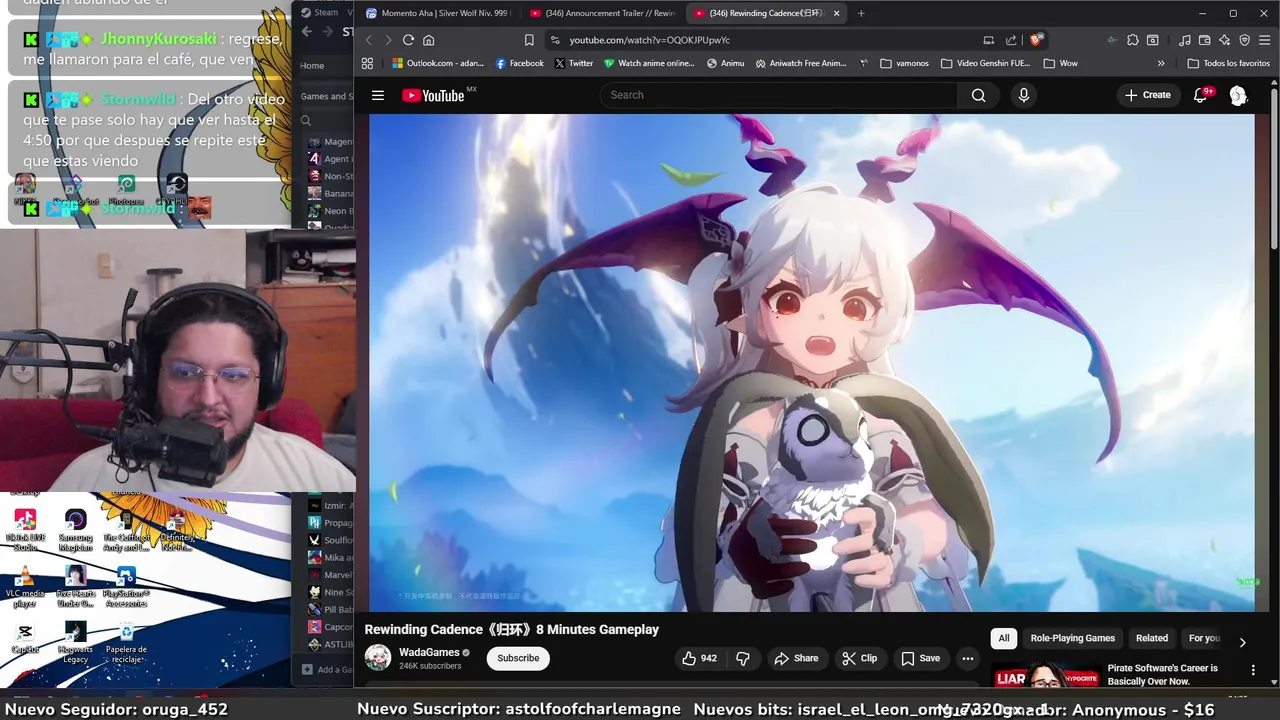Click the Share button under video
1280x720 pixels.
pos(796,658)
